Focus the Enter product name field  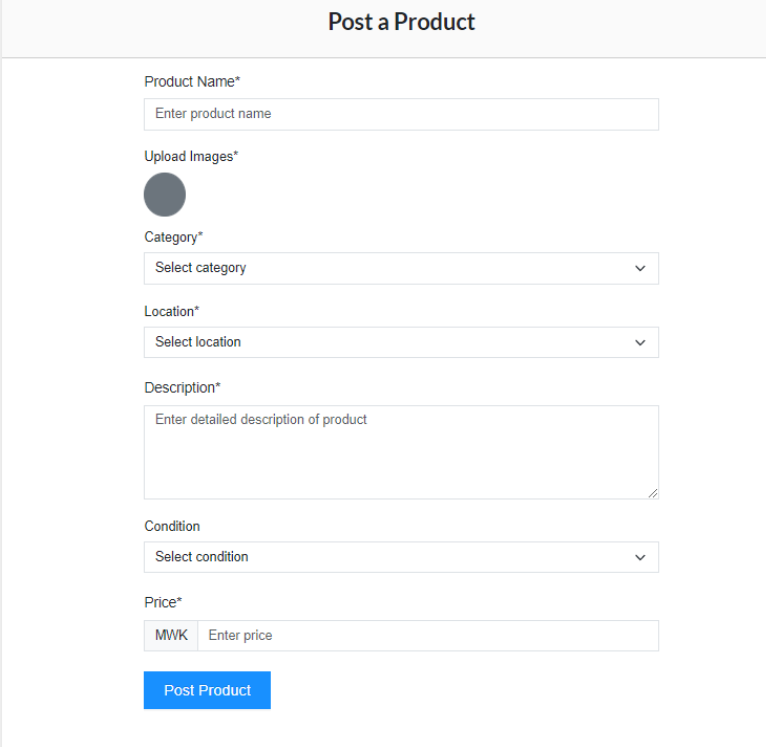pyautogui.click(x=400, y=114)
